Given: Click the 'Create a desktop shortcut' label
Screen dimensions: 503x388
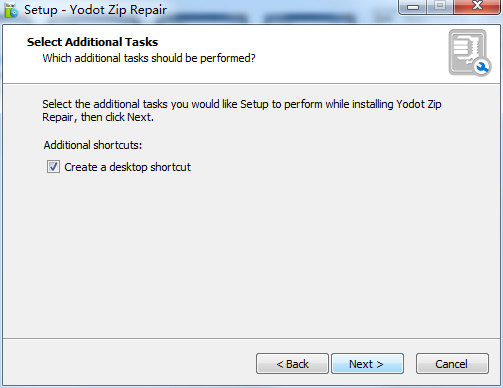Looking at the screenshot, I should [x=127, y=167].
